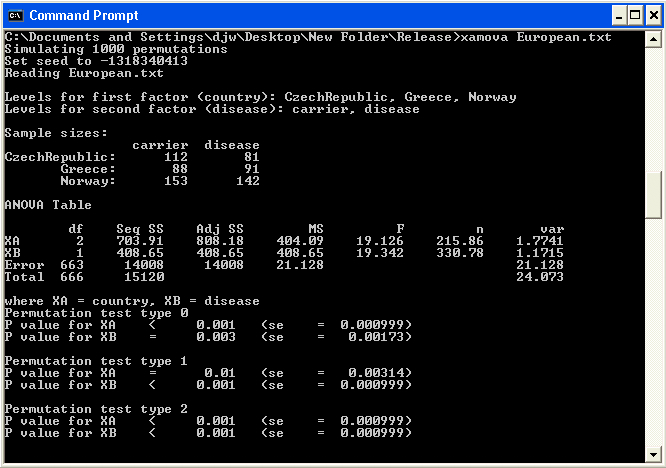This screenshot has width=666, height=468.
Task: Click 'xamova European.txt' on the command line
Action: click(x=536, y=37)
